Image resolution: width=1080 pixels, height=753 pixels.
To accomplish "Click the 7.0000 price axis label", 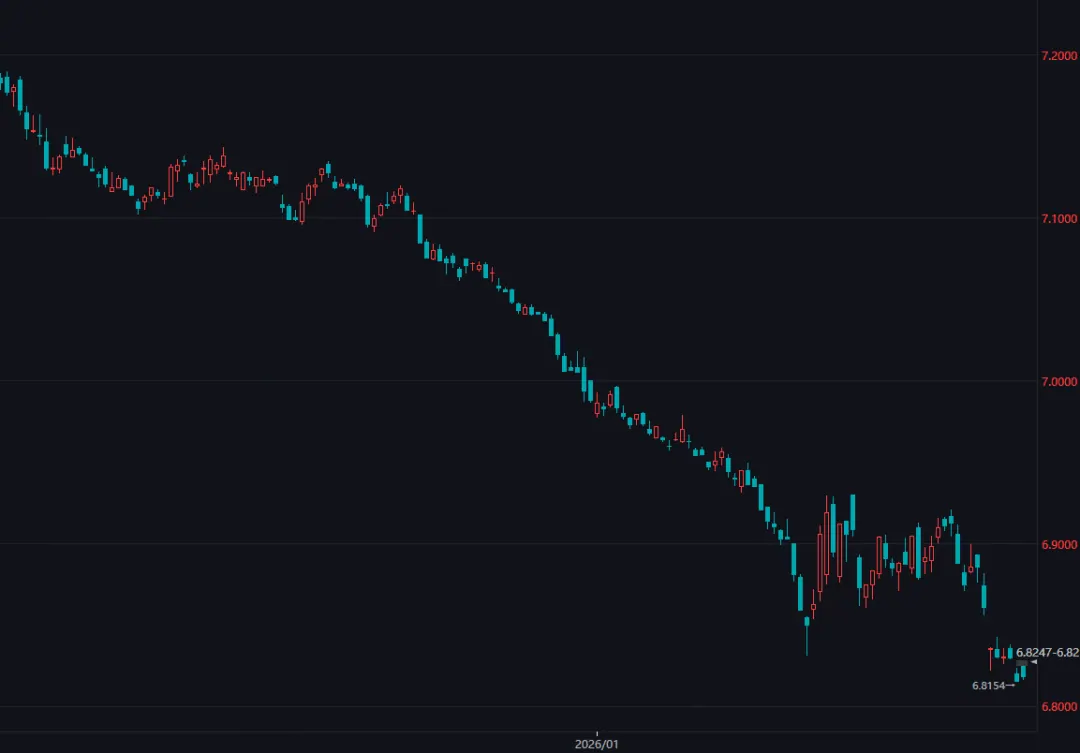I will pyautogui.click(x=1059, y=382).
